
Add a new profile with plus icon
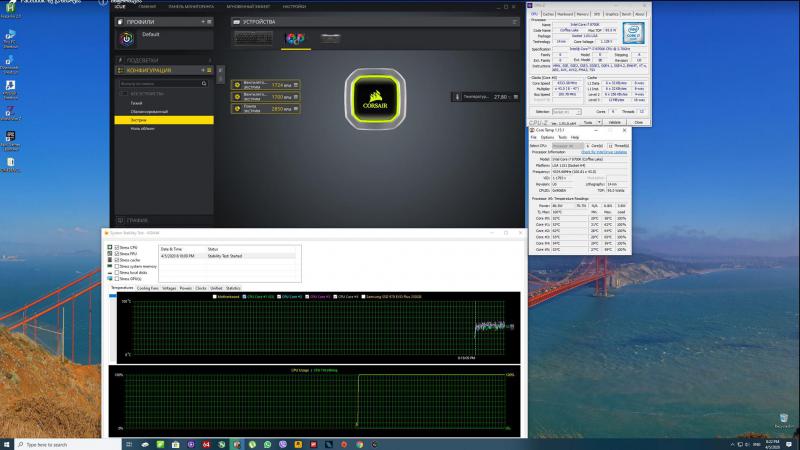pyautogui.click(x=204, y=20)
